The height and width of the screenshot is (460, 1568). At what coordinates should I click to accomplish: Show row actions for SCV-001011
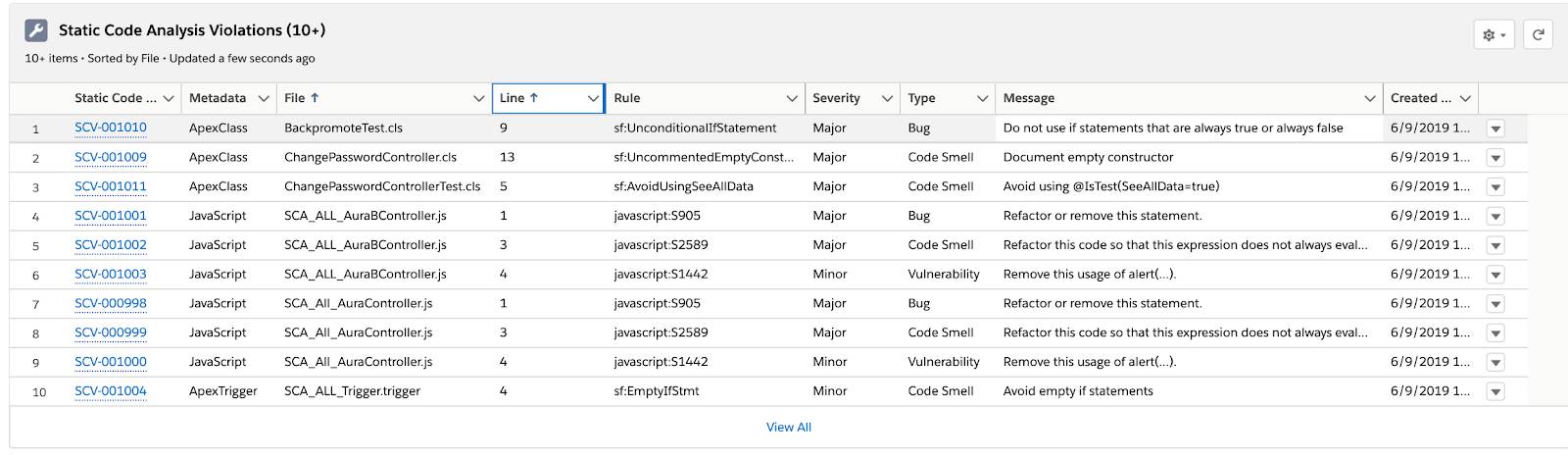tap(1495, 187)
